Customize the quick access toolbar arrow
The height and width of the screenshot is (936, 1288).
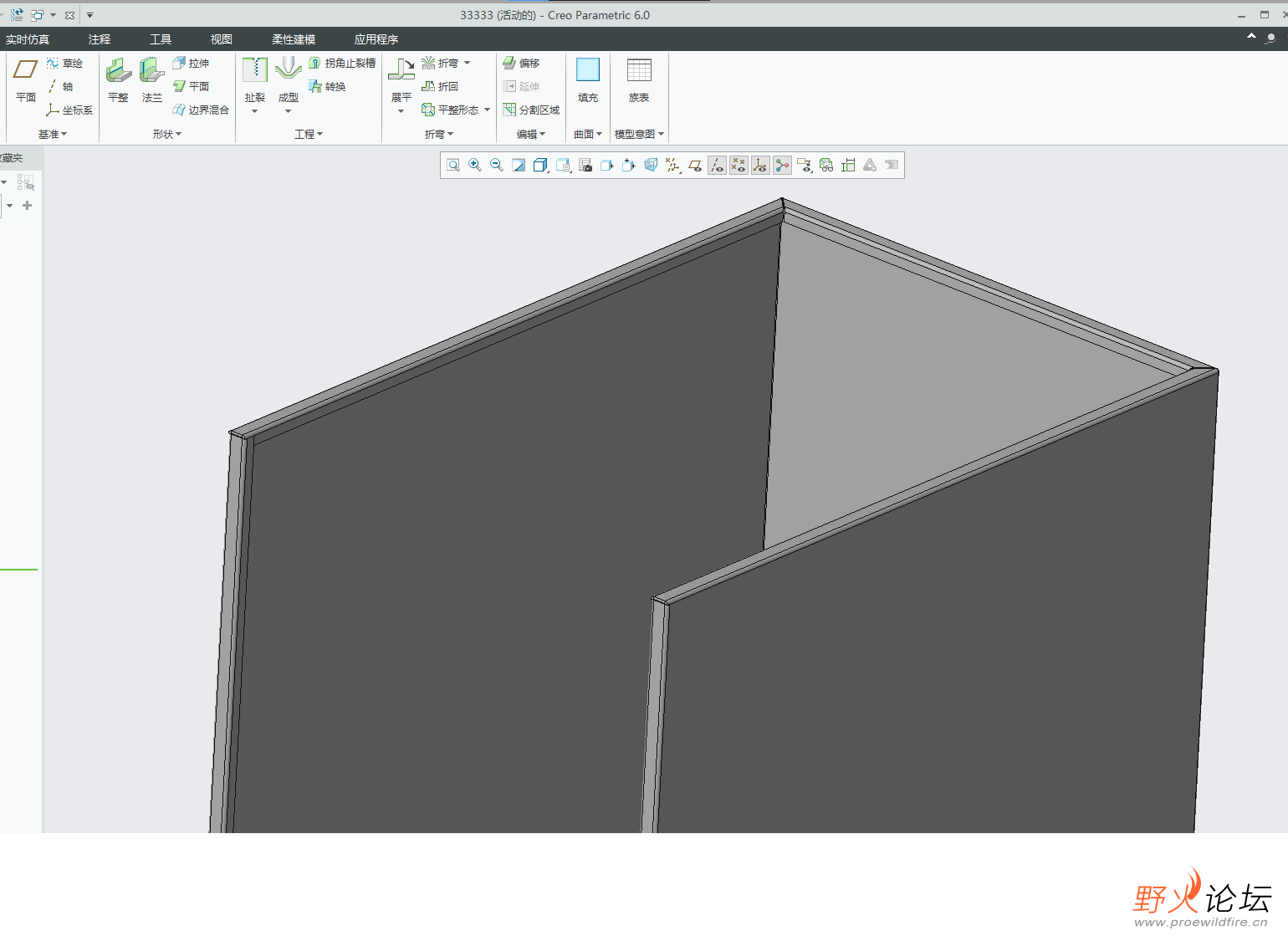(x=89, y=15)
